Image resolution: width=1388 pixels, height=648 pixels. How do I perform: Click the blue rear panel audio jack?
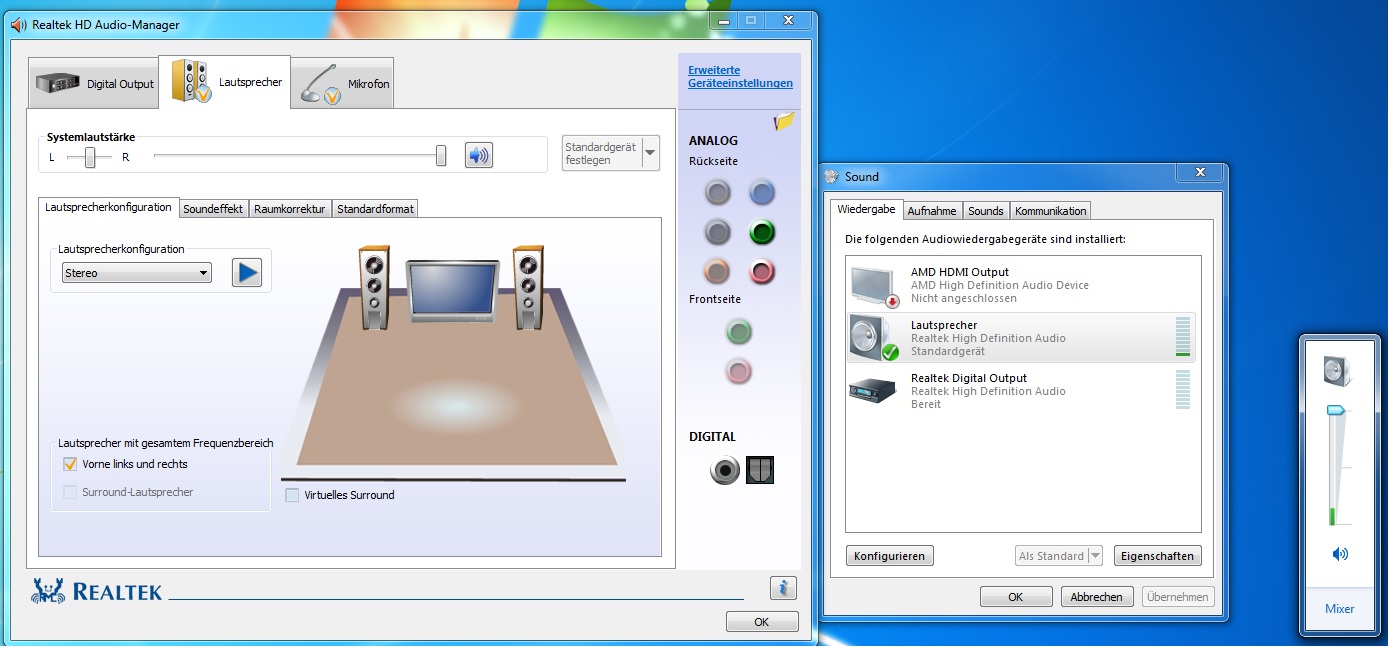(x=762, y=192)
